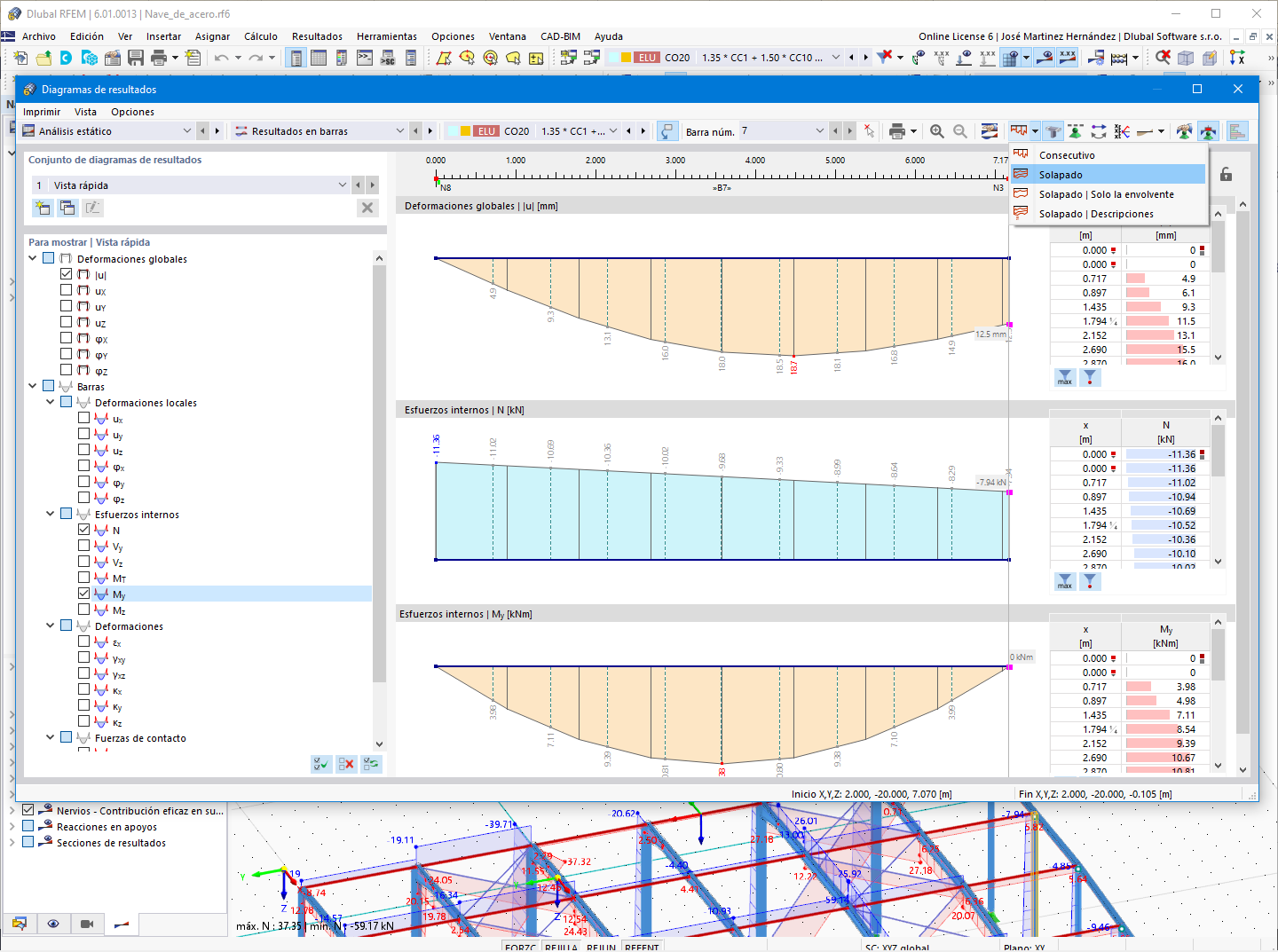The height and width of the screenshot is (952, 1278).
Task: Click the smooth distribution line icon in the diagram toolbar
Action: (1145, 131)
